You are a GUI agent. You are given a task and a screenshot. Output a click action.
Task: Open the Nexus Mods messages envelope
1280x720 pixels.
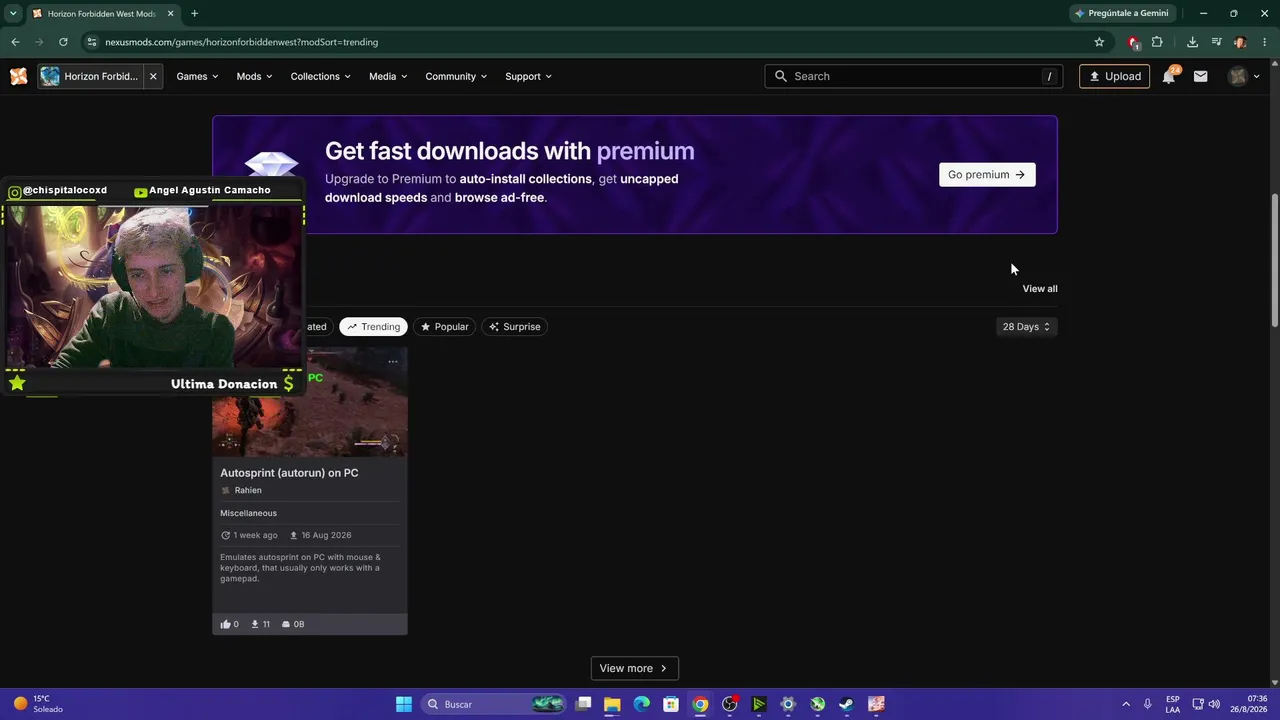[1201, 76]
